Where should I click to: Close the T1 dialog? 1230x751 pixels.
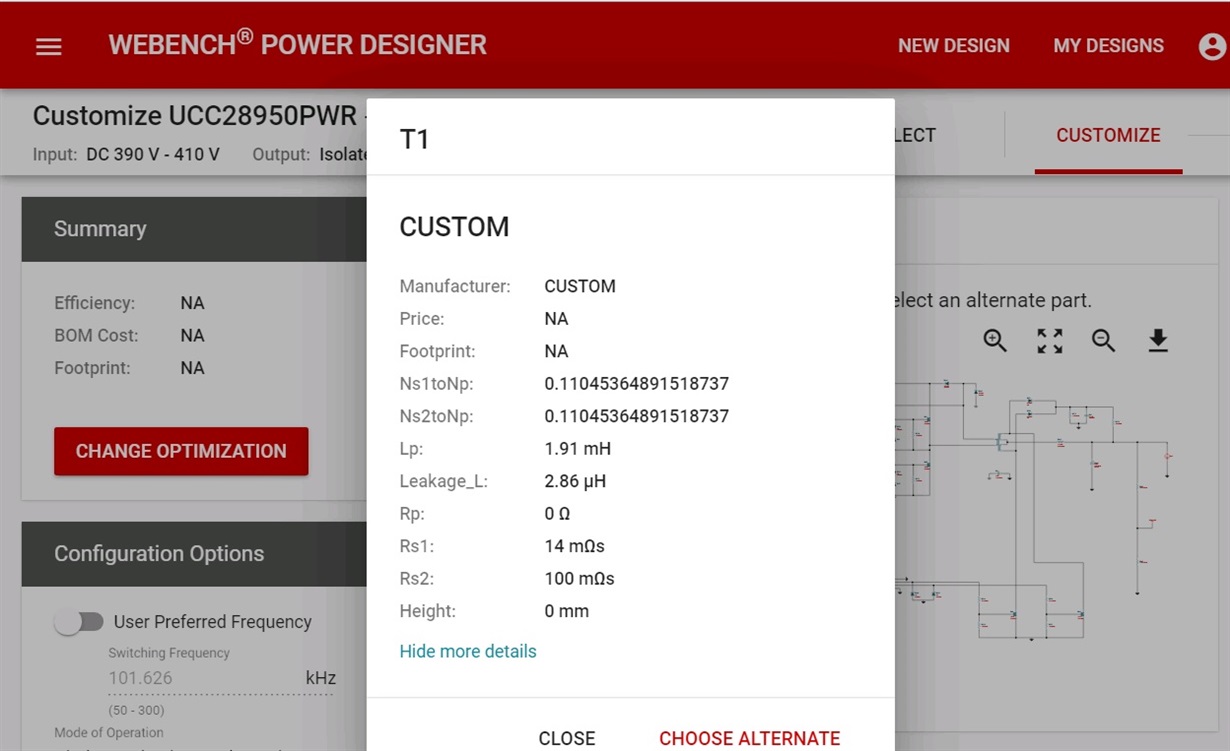click(567, 738)
